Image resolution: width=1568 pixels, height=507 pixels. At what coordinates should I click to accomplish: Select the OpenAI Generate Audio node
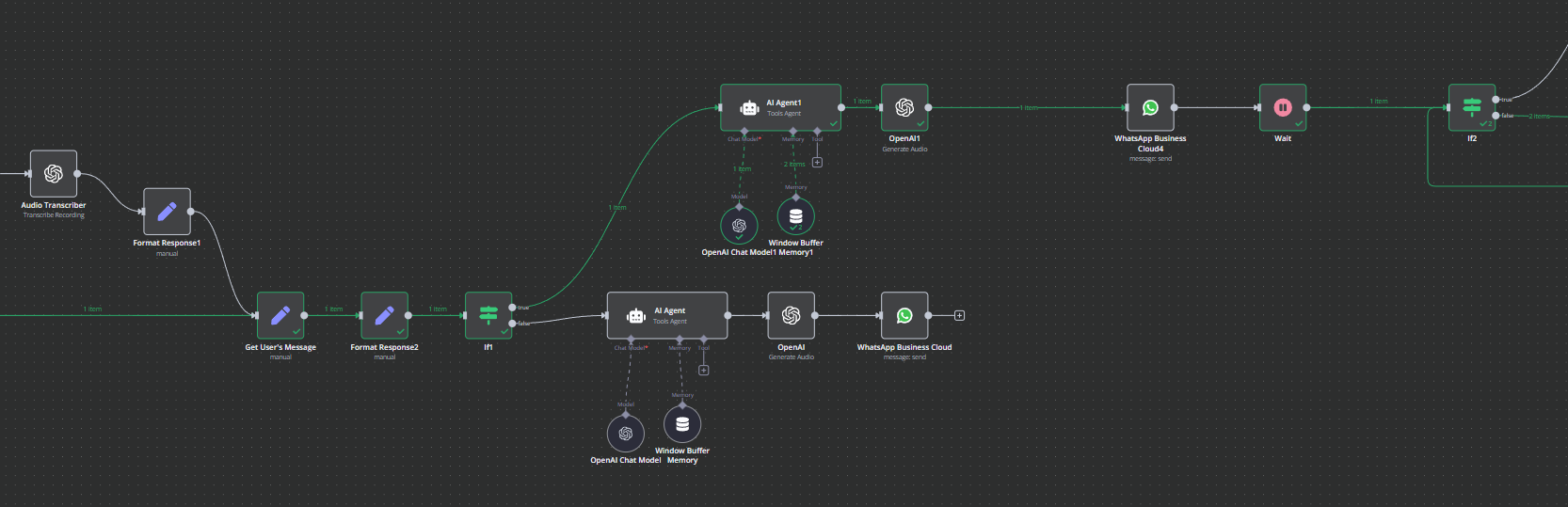(792, 315)
